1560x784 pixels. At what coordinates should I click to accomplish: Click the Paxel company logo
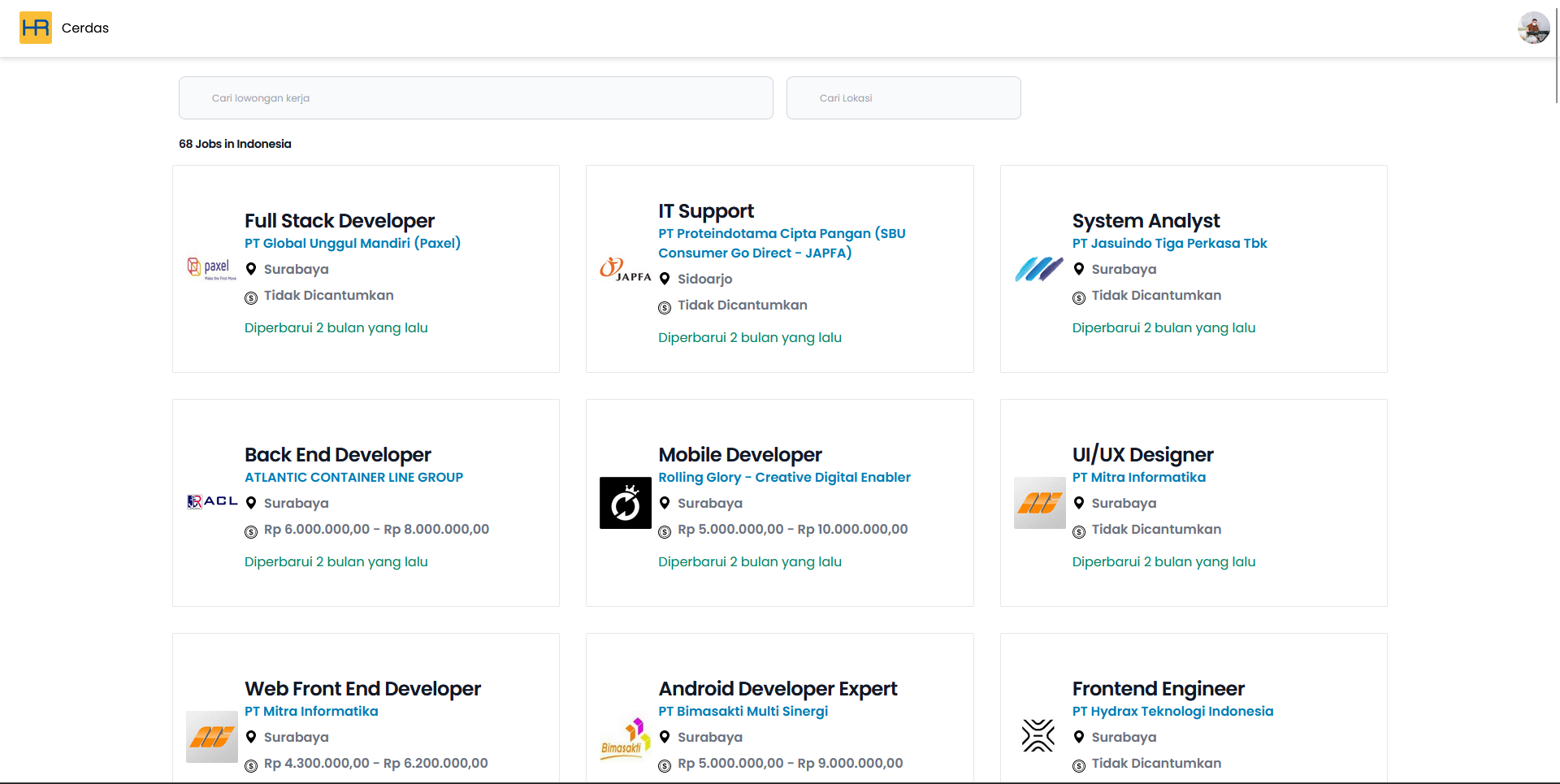point(211,269)
